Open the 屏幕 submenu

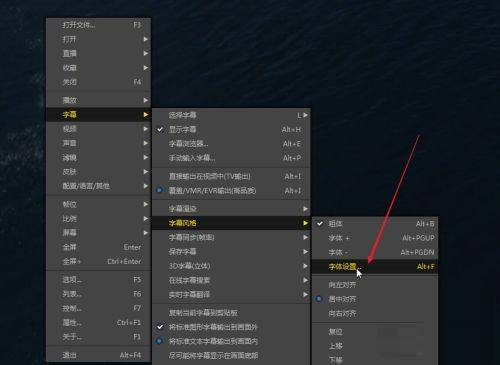98,233
